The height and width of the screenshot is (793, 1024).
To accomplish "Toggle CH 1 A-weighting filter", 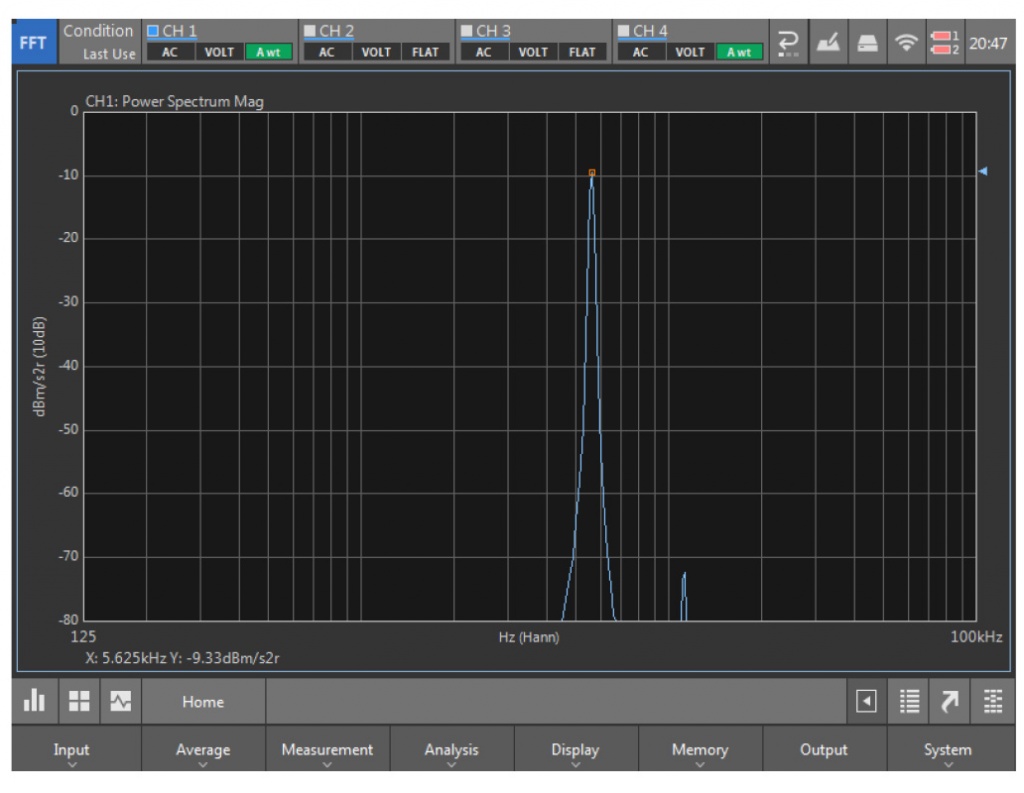I will (268, 52).
